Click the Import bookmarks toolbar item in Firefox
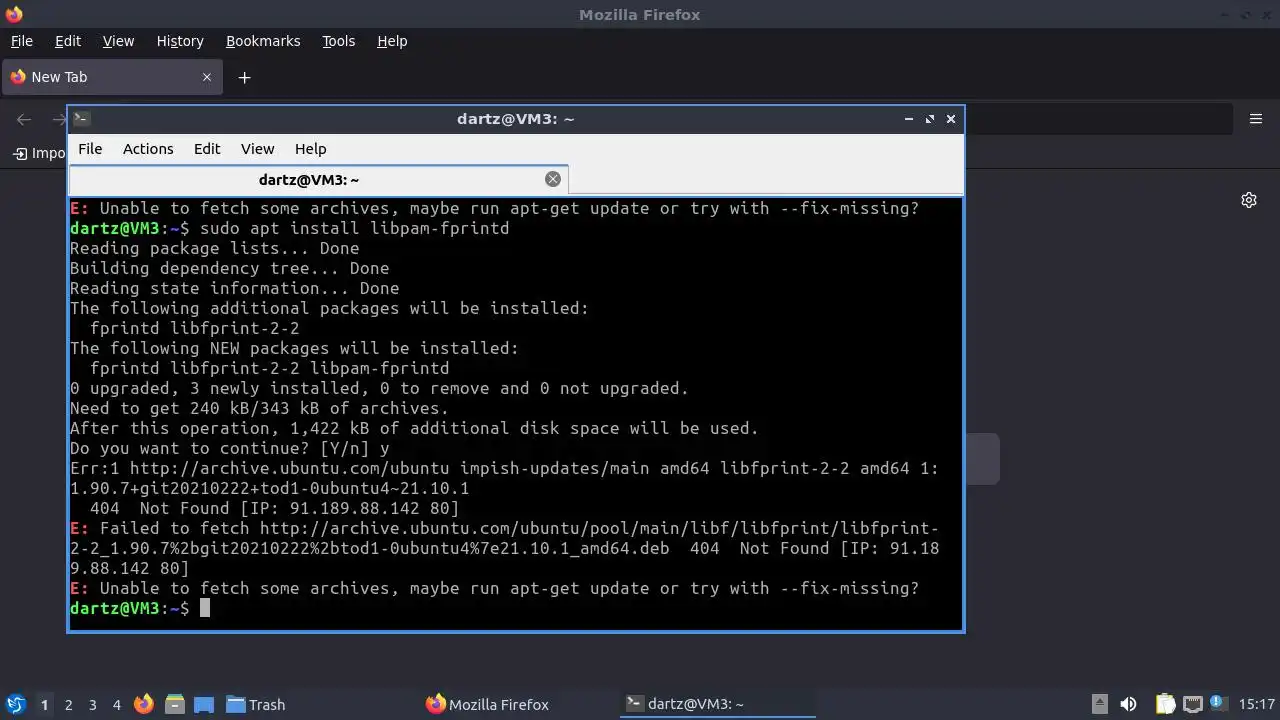The width and height of the screenshot is (1280, 720). pos(39,153)
